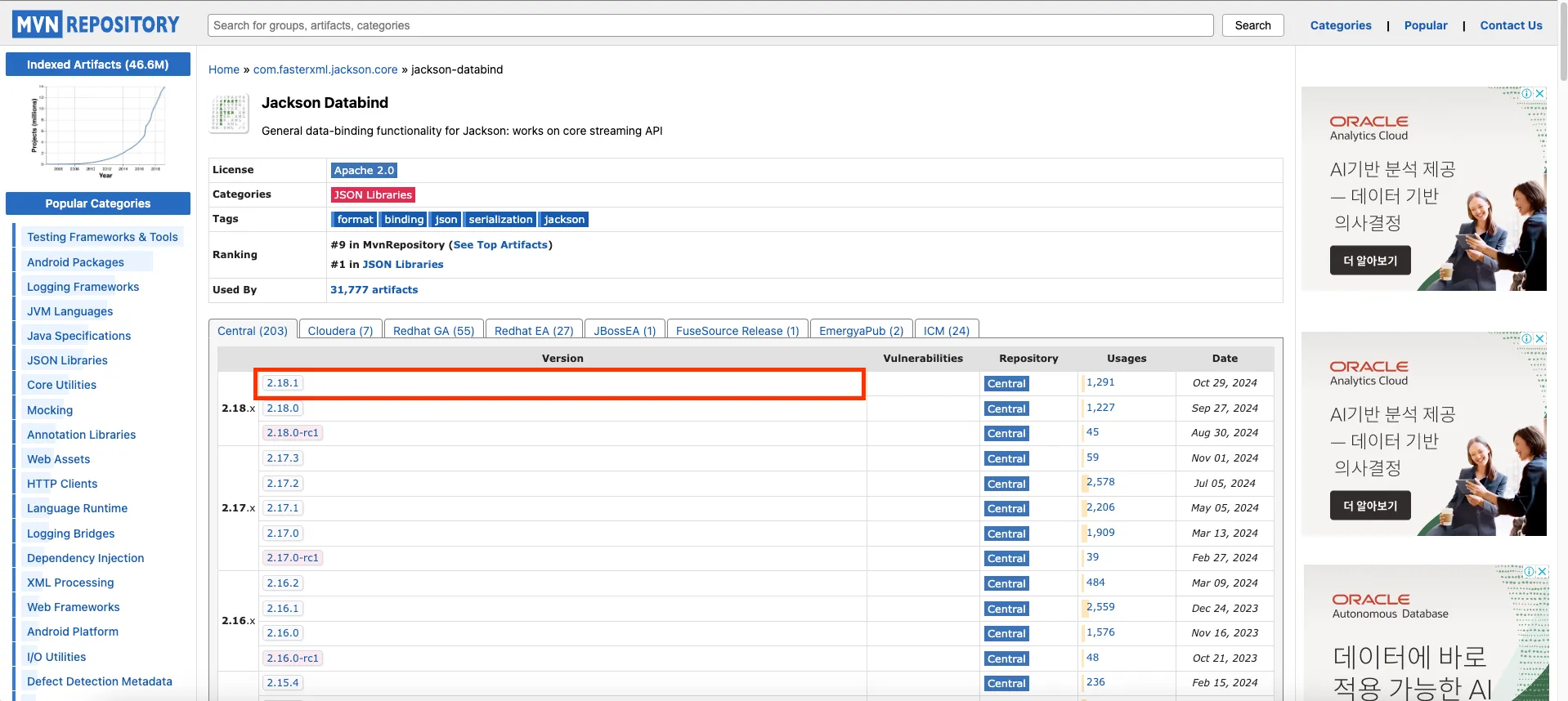Screen dimensions: 1568x701
Task: Open version 2.18.1 link
Action: click(283, 382)
